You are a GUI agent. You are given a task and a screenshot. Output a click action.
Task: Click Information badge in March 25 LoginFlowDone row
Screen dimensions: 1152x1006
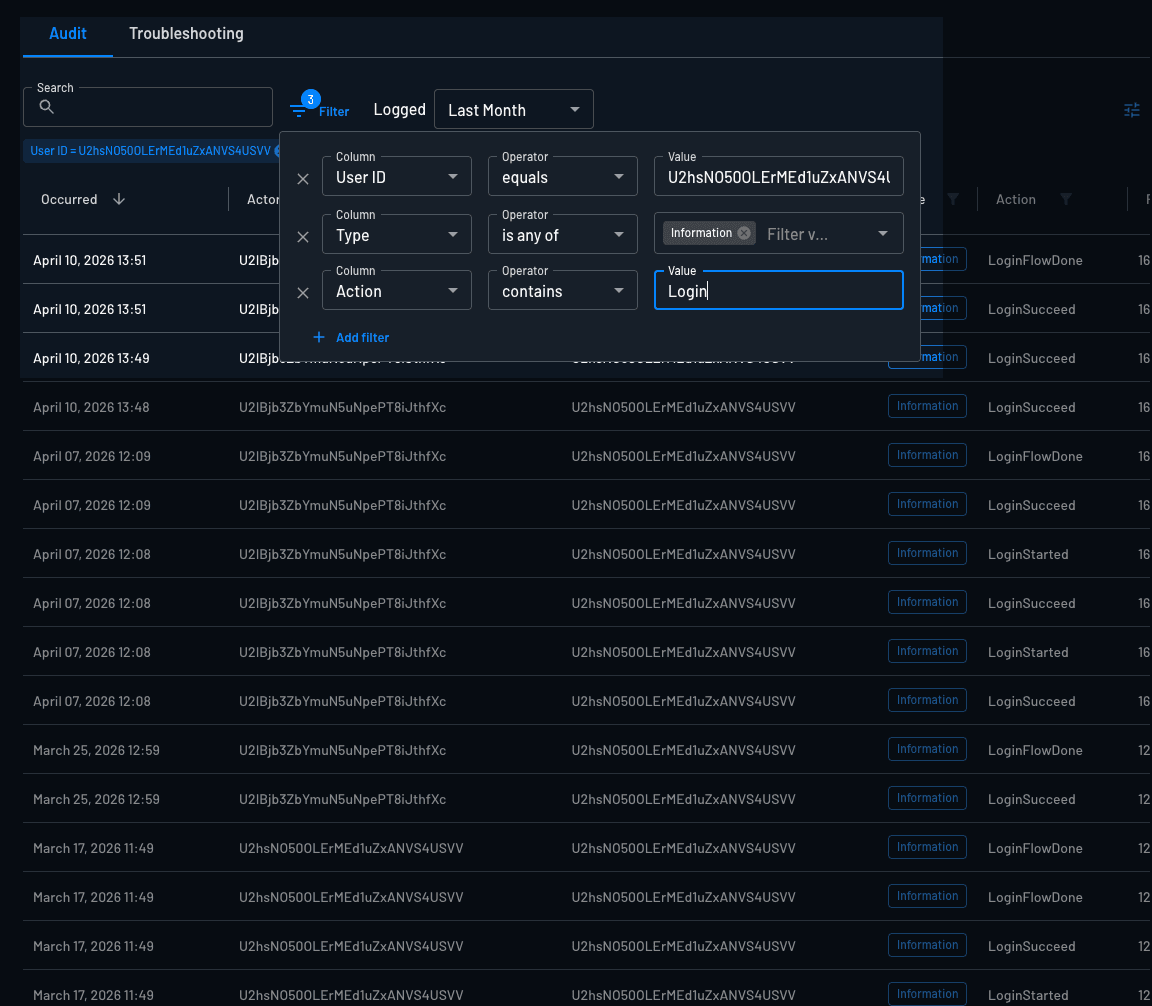927,750
